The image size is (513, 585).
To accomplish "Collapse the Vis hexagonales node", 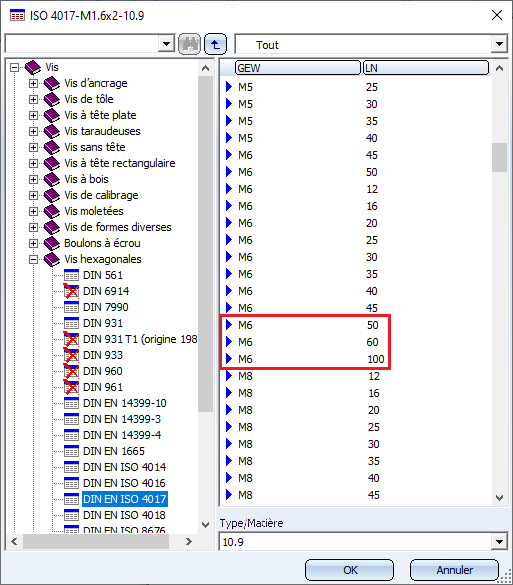I will [x=33, y=260].
